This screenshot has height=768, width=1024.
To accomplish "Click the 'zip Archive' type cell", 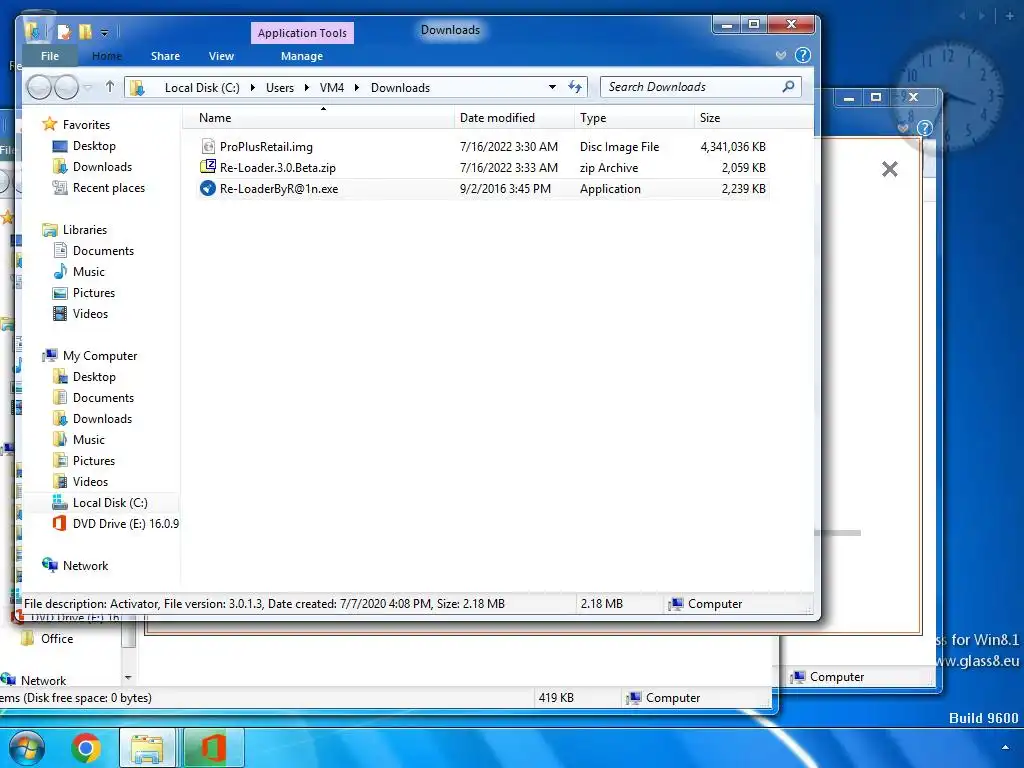I will click(609, 168).
